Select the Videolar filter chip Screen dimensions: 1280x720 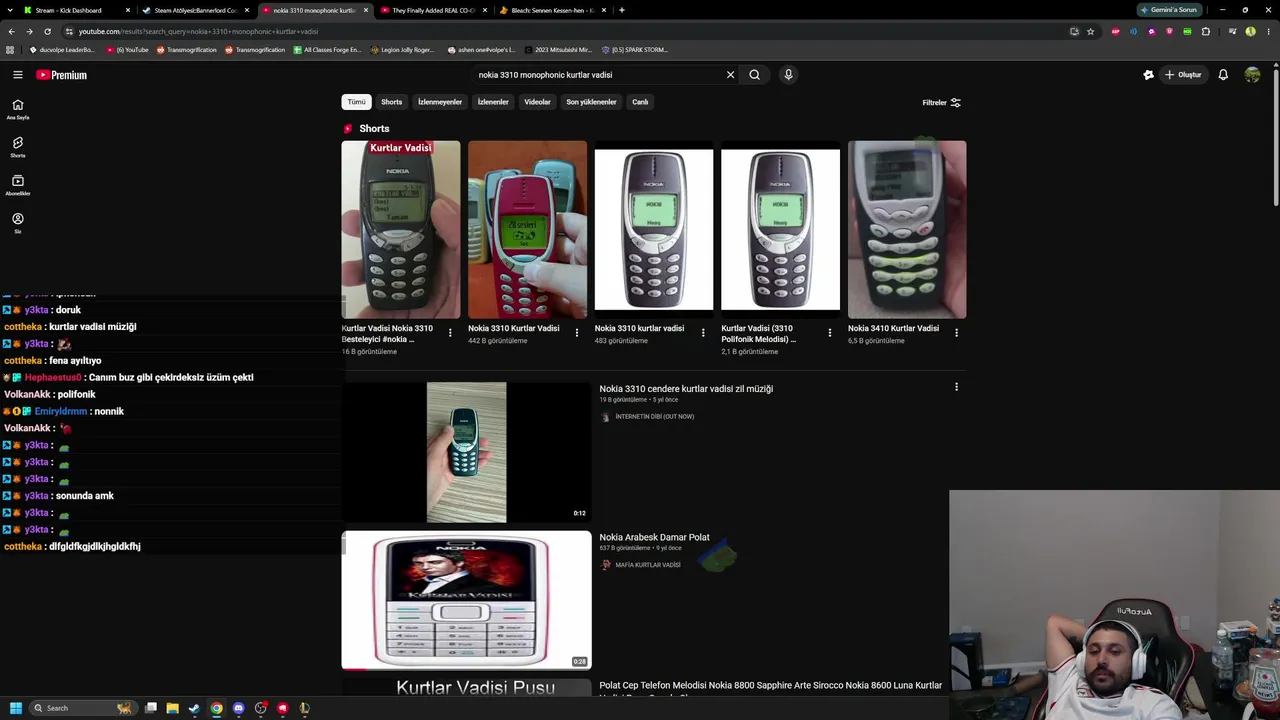(538, 102)
